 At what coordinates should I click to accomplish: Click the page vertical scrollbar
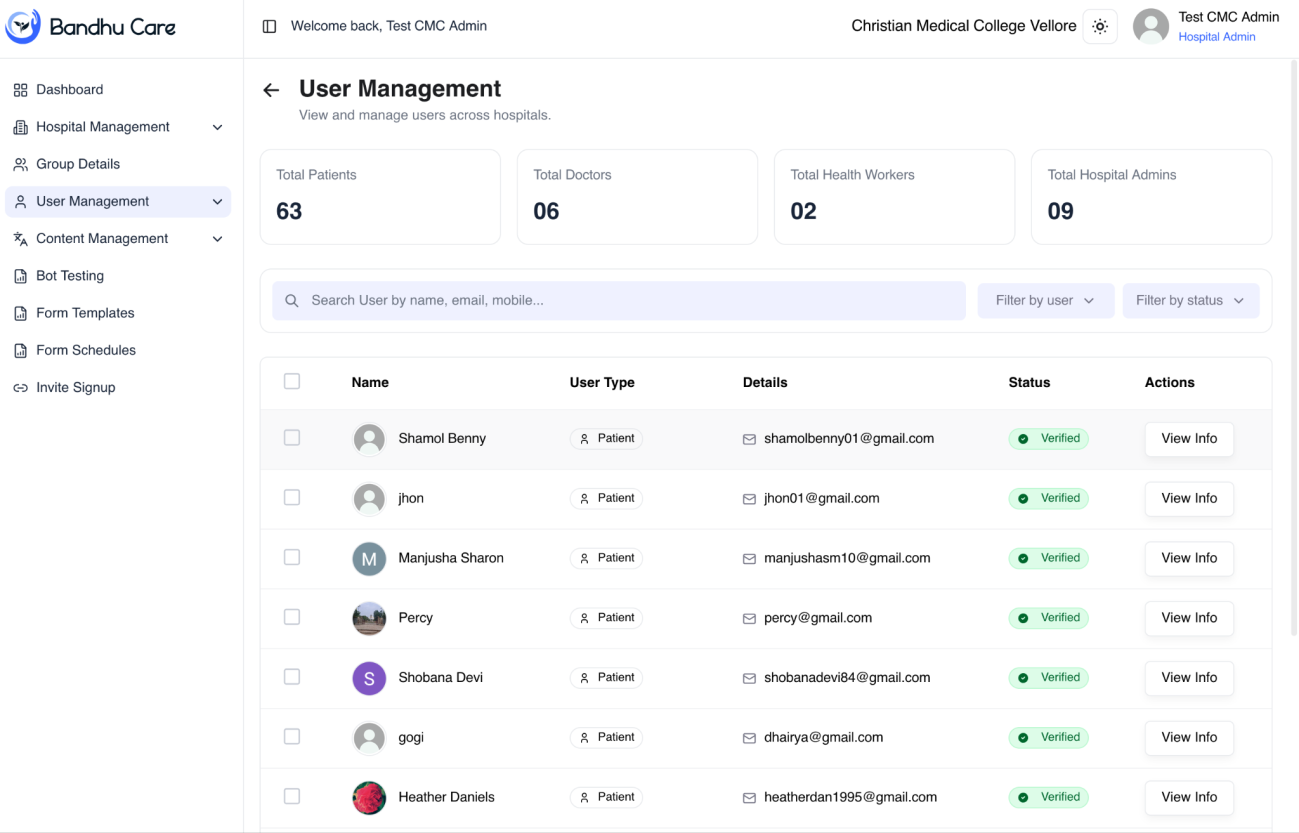[x=1295, y=347]
